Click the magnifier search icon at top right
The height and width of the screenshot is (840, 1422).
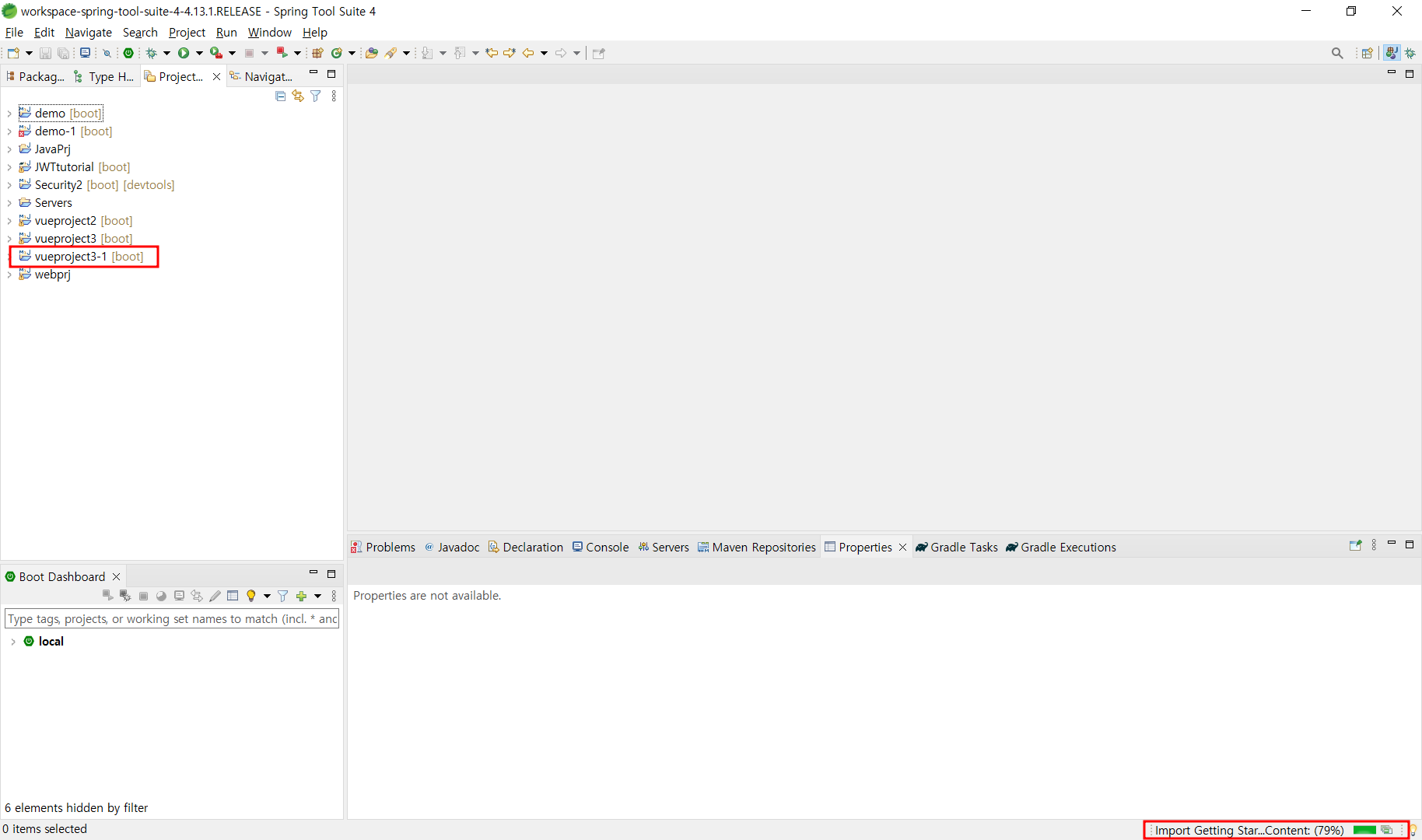coord(1337,53)
